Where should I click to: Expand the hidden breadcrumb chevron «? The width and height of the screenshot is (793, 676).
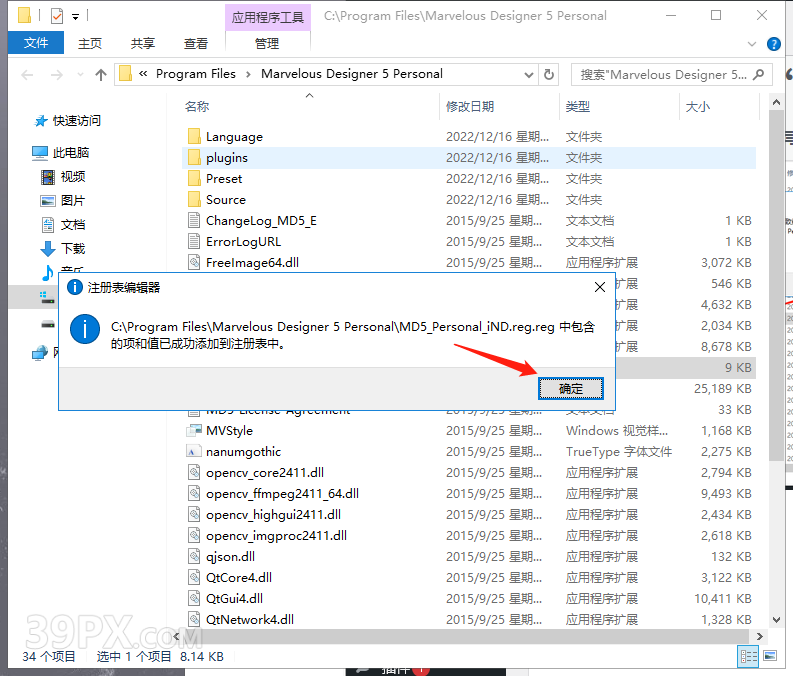143,74
